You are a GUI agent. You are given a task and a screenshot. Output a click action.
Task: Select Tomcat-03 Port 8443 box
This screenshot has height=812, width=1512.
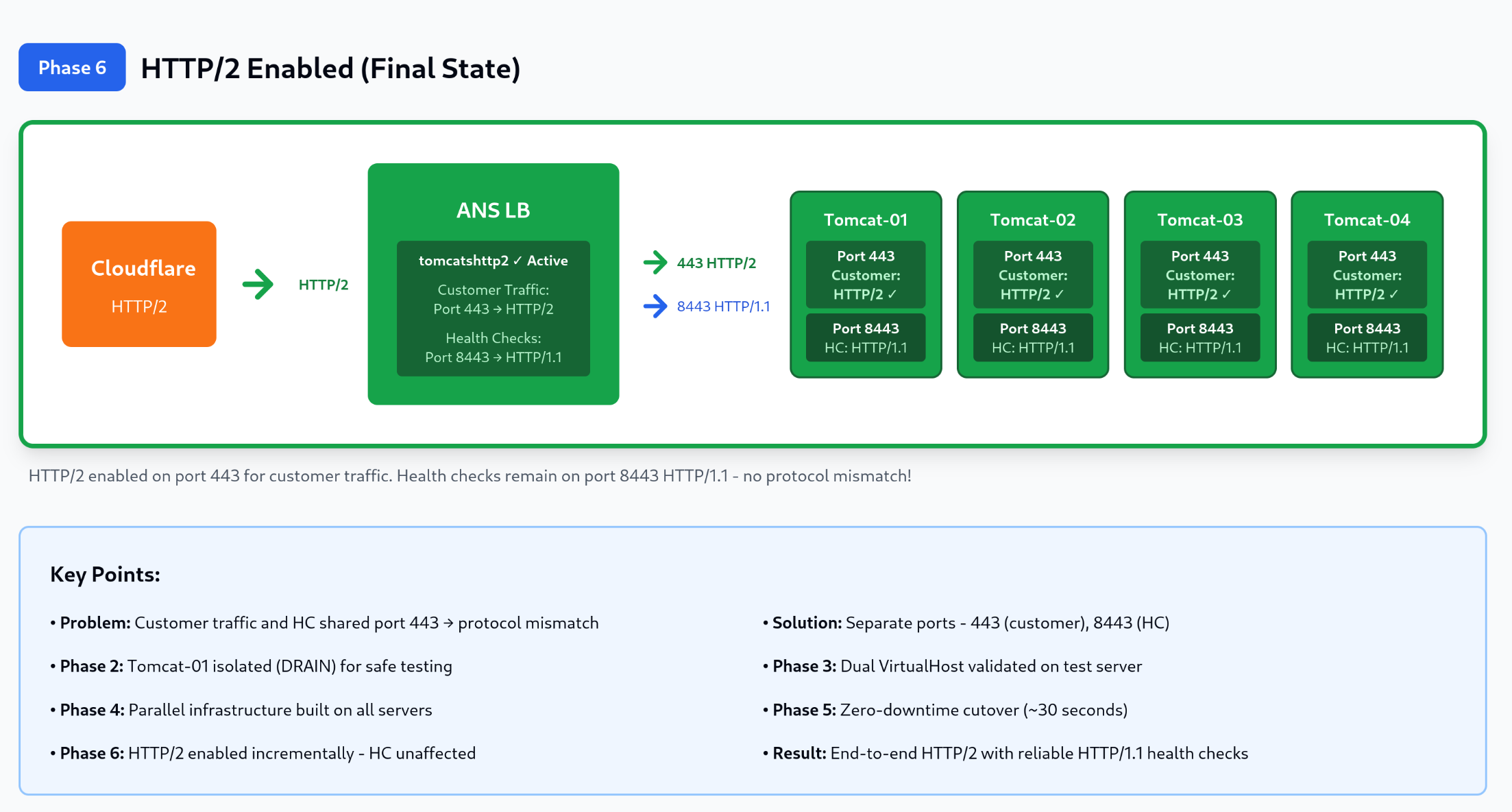tap(1199, 337)
